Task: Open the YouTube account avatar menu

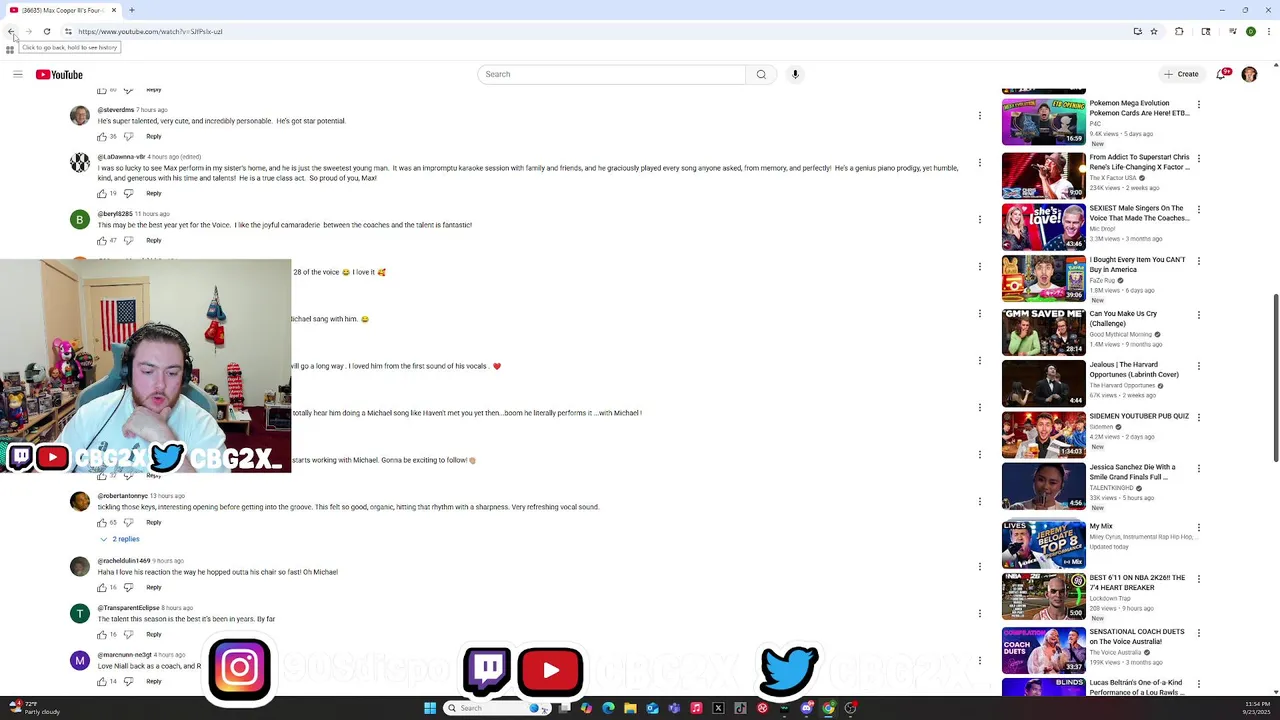Action: pyautogui.click(x=1249, y=74)
